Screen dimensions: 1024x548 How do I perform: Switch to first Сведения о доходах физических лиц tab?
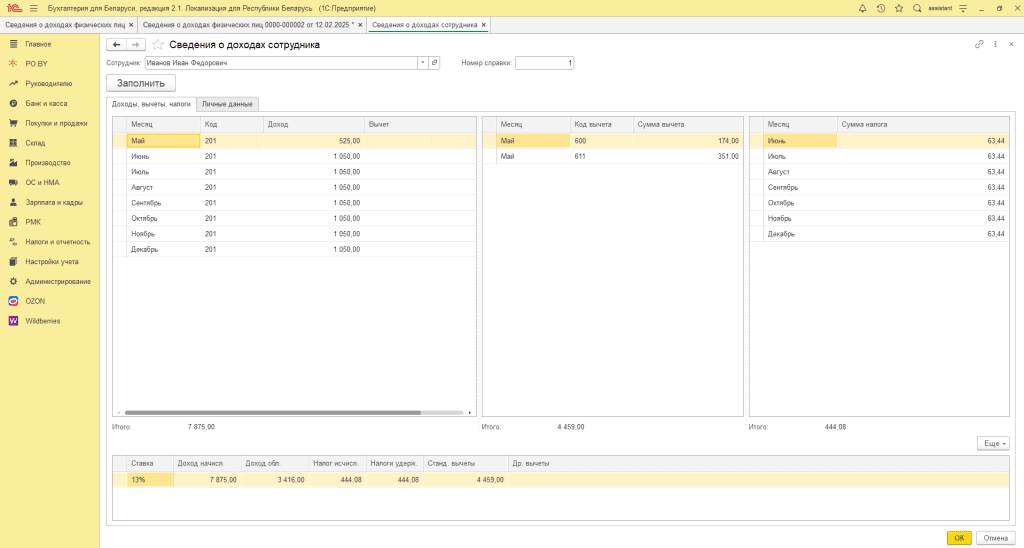65,25
